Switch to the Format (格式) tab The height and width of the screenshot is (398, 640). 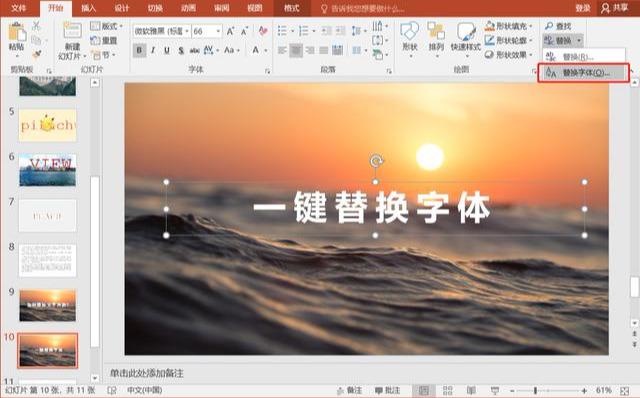point(291,8)
